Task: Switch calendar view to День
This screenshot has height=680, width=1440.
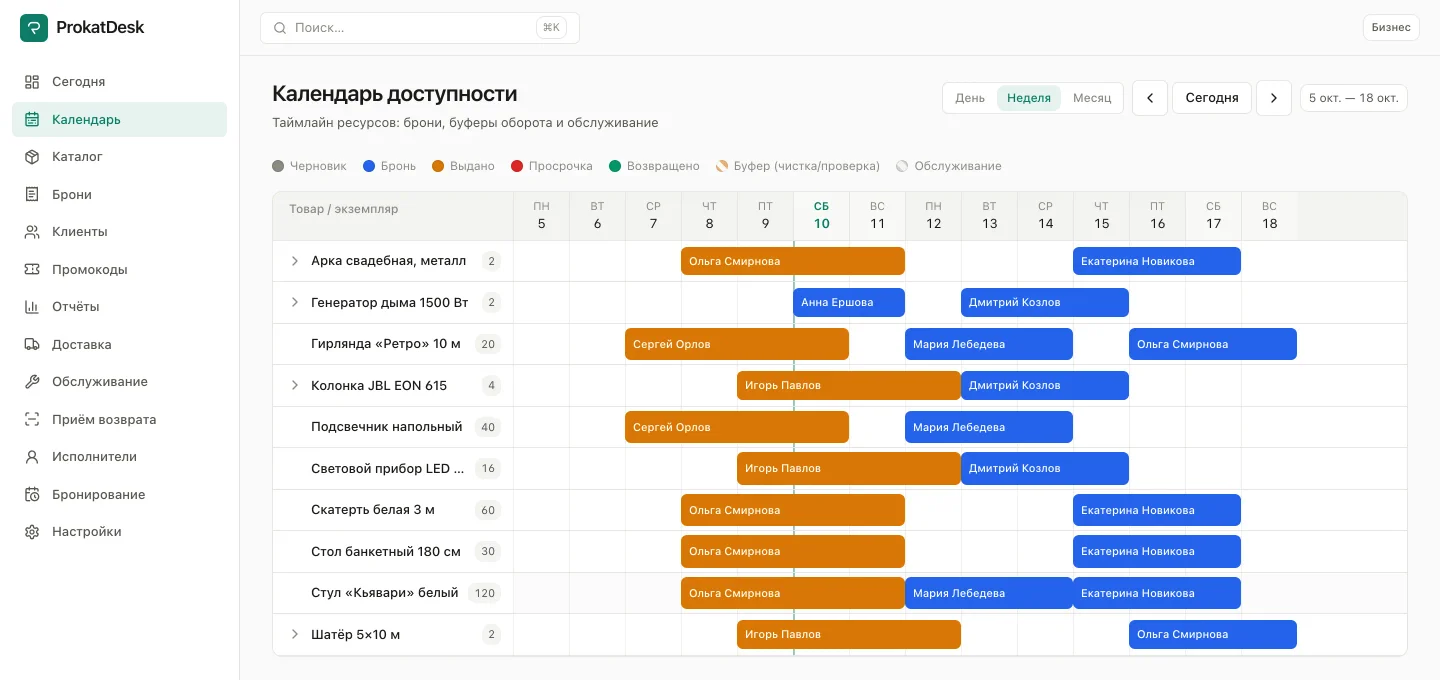Action: (x=970, y=98)
